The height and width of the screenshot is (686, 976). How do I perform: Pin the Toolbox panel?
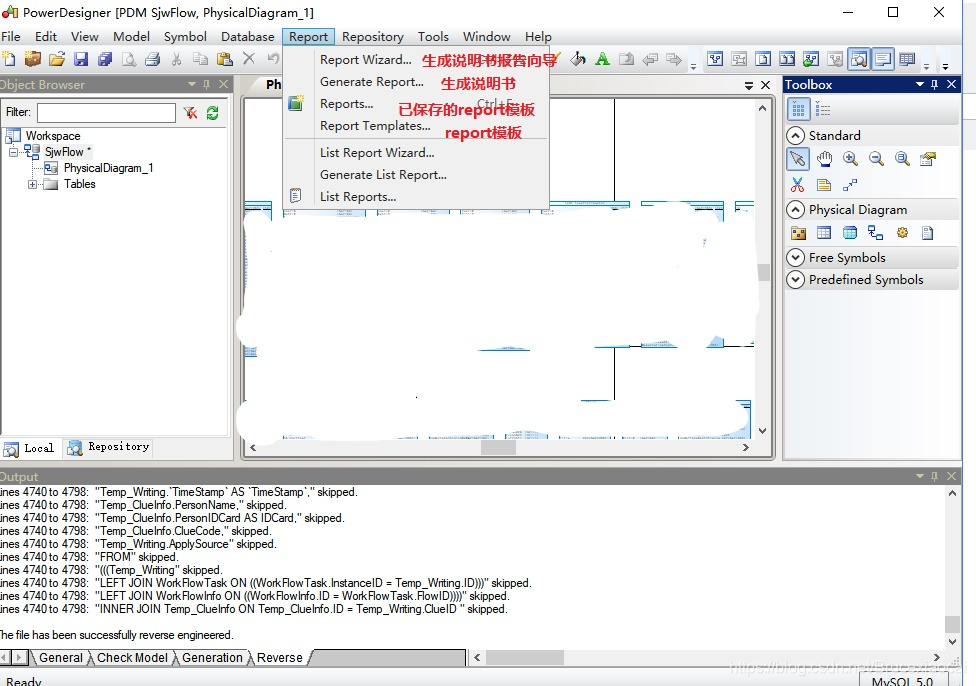[x=934, y=84]
